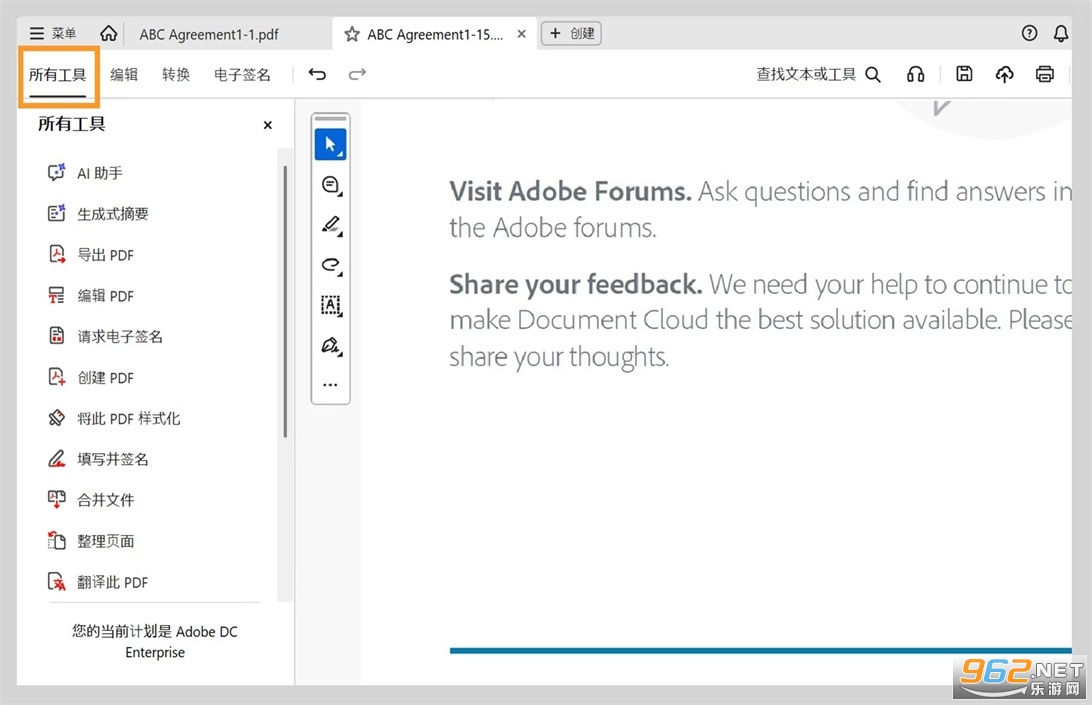Open 整理页面 tool

point(91,541)
